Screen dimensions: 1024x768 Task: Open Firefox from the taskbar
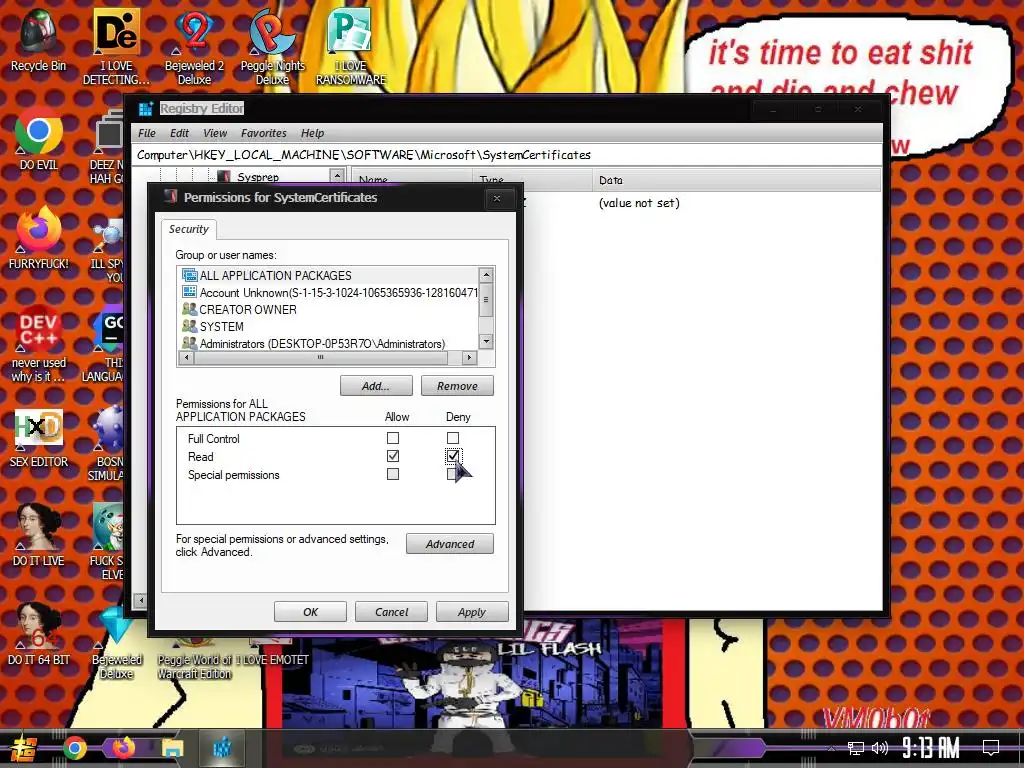pyautogui.click(x=123, y=748)
